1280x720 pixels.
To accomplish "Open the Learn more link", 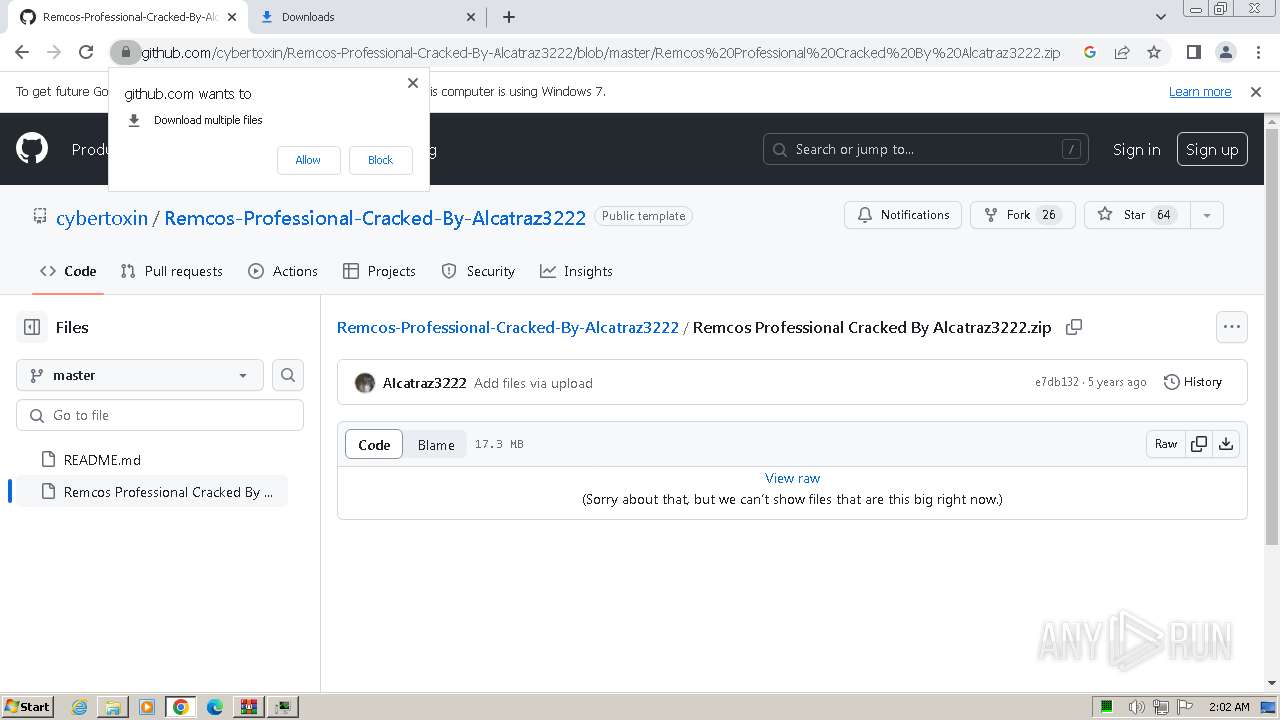I will pyautogui.click(x=1200, y=92).
